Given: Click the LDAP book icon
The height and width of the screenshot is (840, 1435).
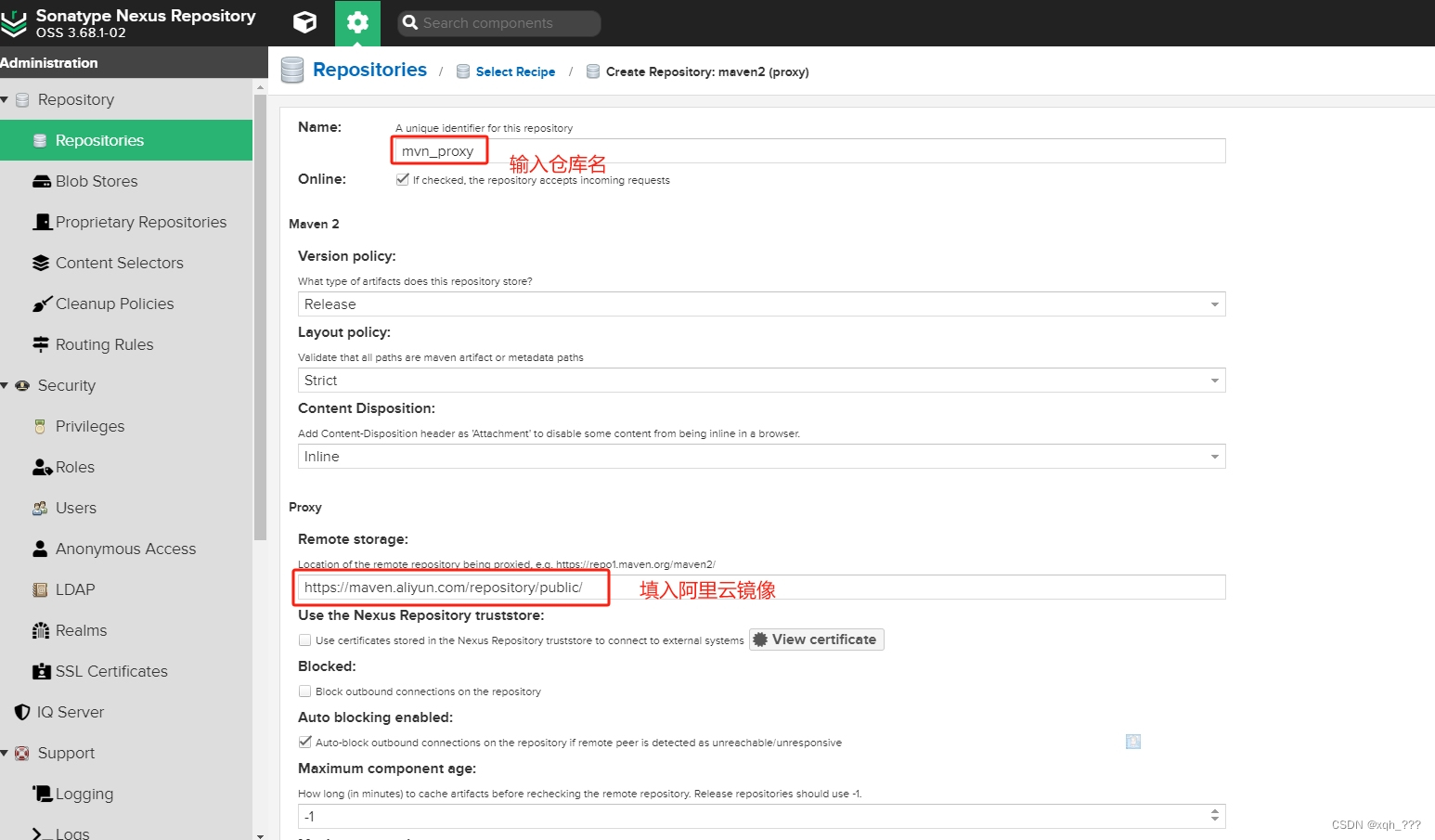Looking at the screenshot, I should 40,589.
